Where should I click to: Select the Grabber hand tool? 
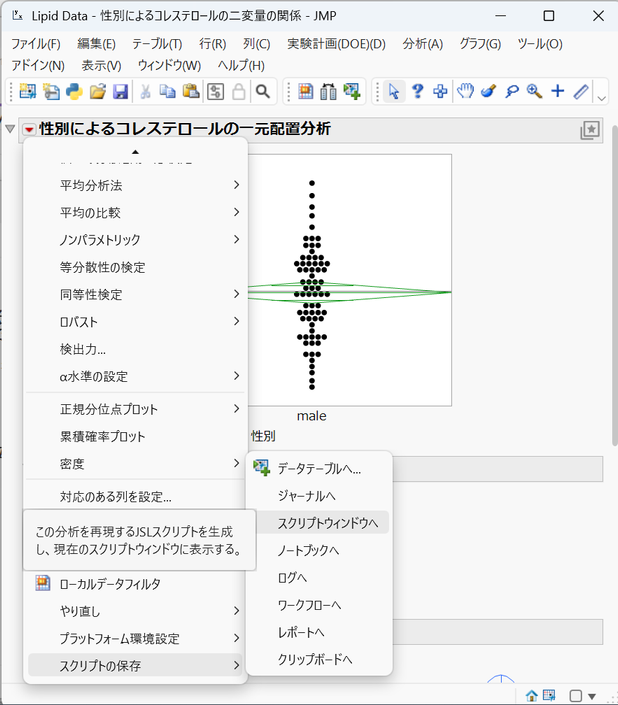point(465,92)
